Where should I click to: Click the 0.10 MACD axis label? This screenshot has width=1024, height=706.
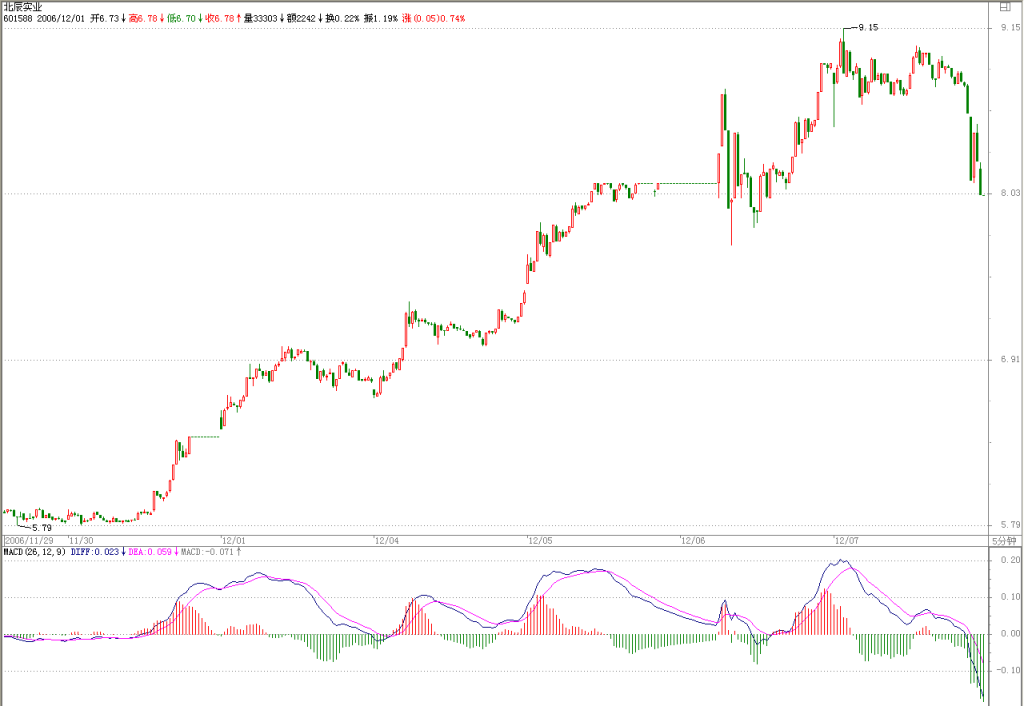(1010, 597)
